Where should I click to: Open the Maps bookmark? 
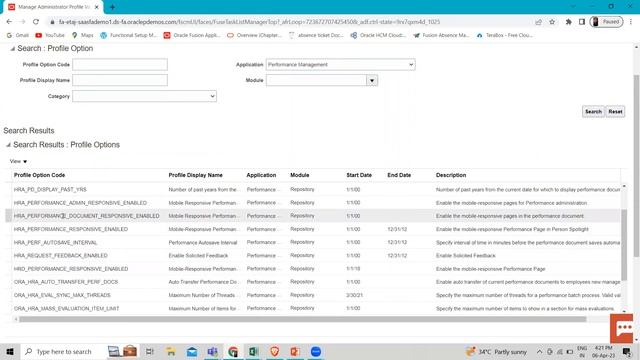pyautogui.click(x=83, y=36)
